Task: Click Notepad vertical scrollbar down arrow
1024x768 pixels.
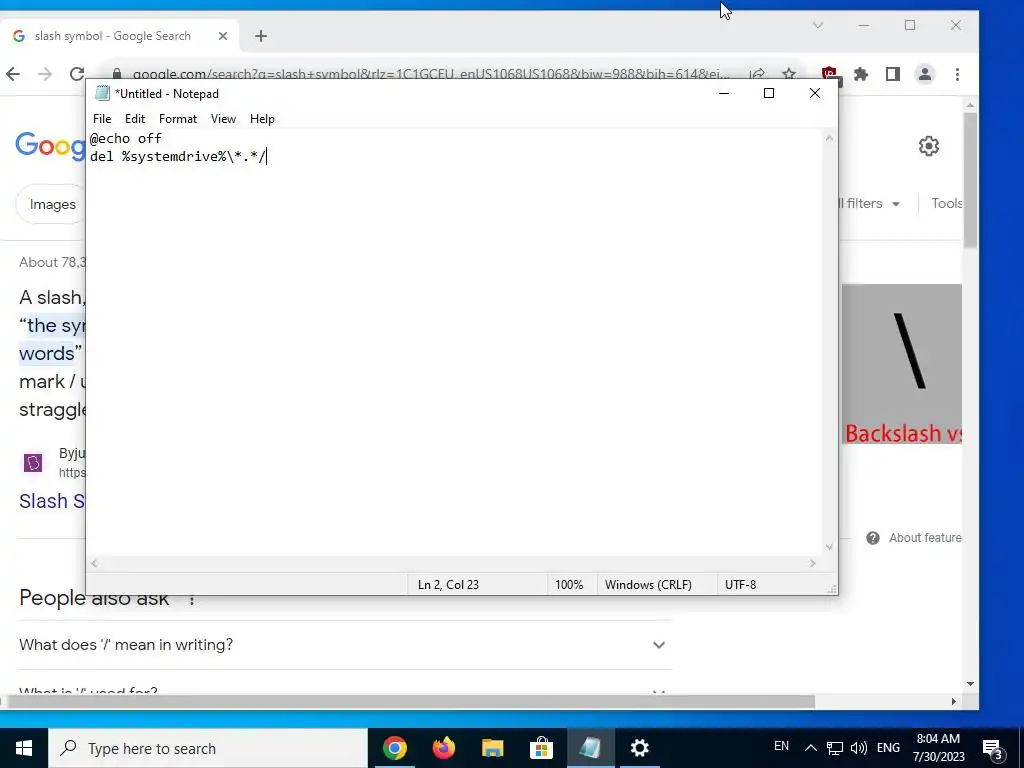Action: [829, 547]
